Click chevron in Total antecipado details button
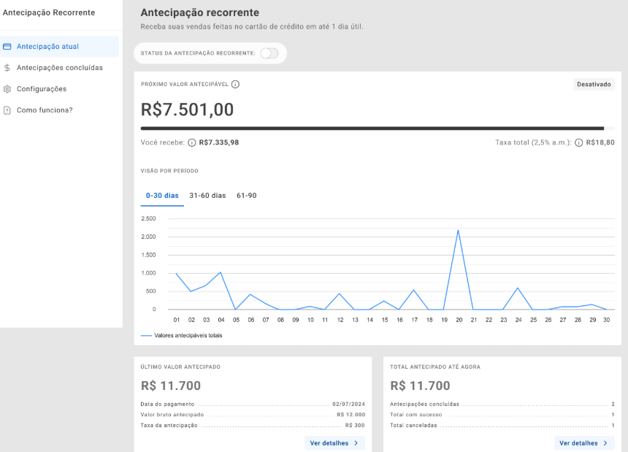Image resolution: width=628 pixels, height=452 pixels. 605,442
